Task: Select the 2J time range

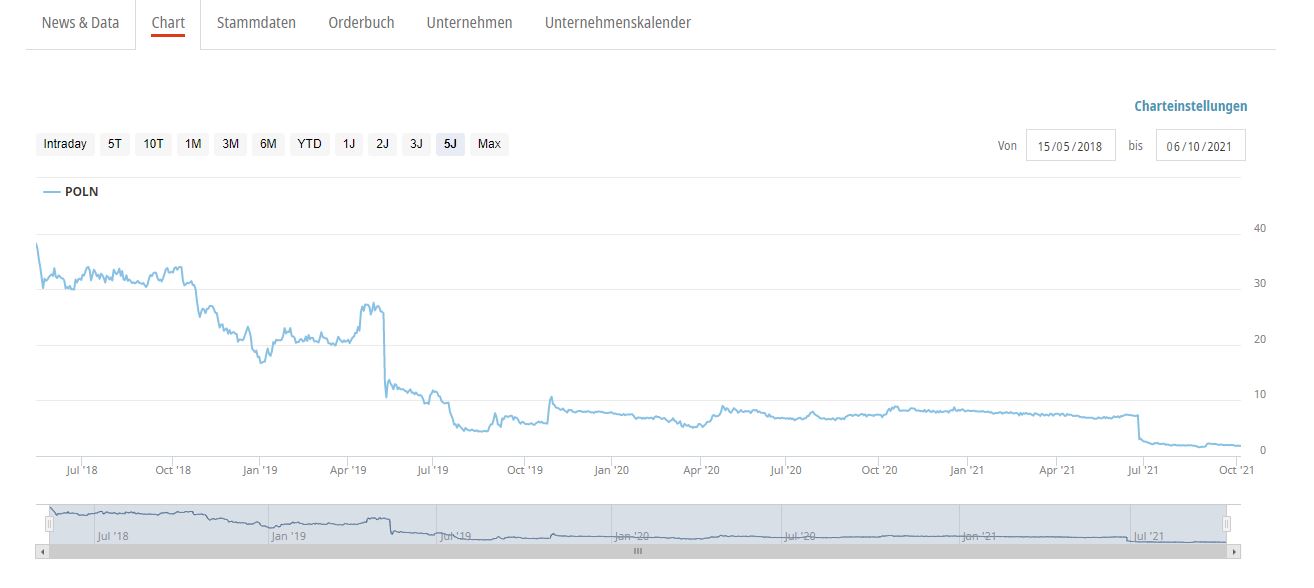Action: (x=382, y=143)
